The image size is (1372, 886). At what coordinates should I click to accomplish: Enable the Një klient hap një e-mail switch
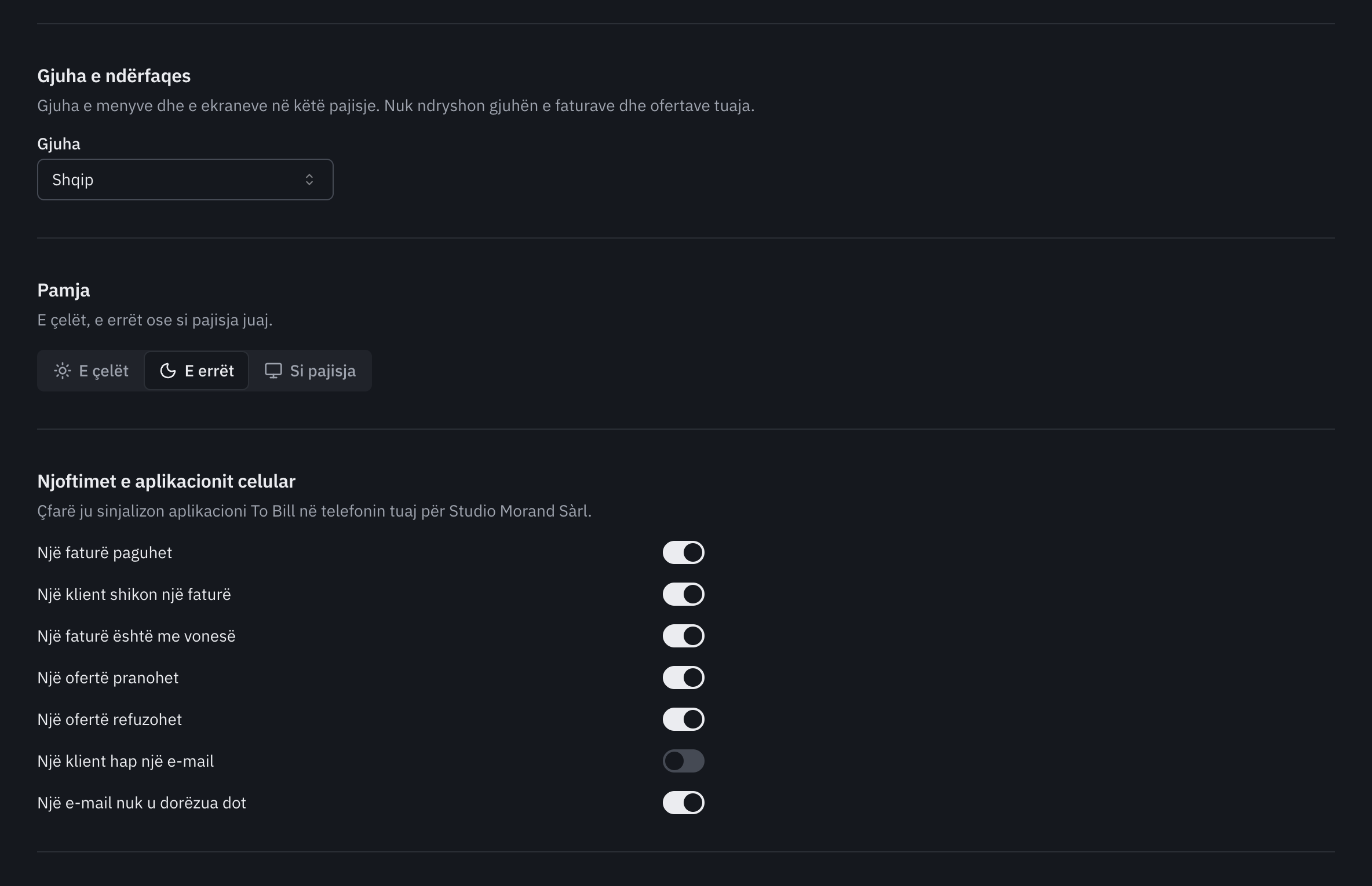(x=684, y=761)
